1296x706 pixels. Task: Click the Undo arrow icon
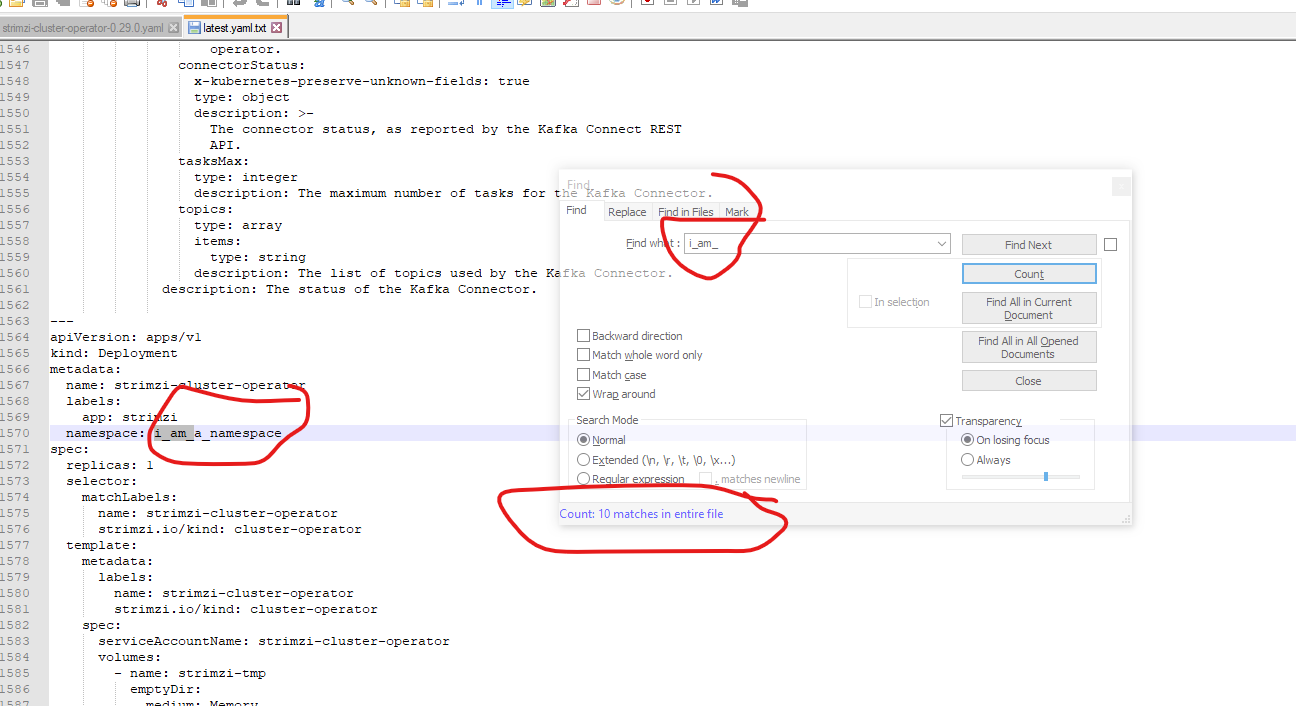click(237, 4)
